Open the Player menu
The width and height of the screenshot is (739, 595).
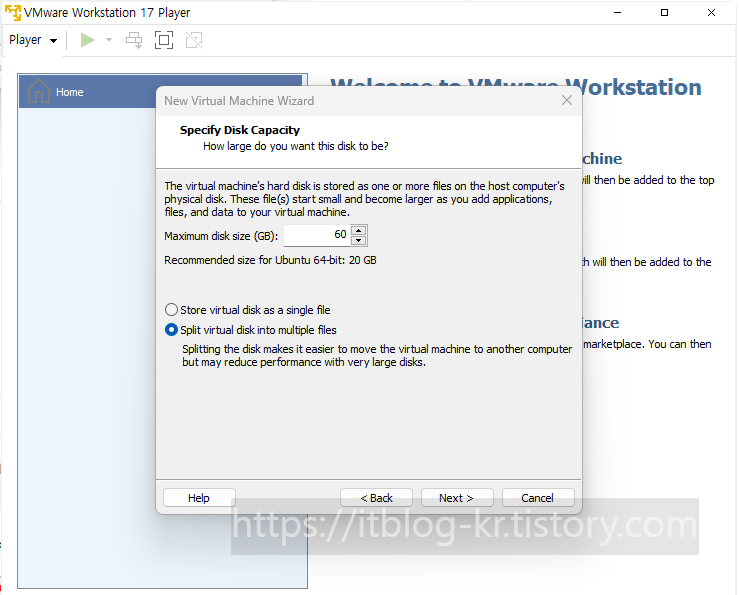[33, 40]
